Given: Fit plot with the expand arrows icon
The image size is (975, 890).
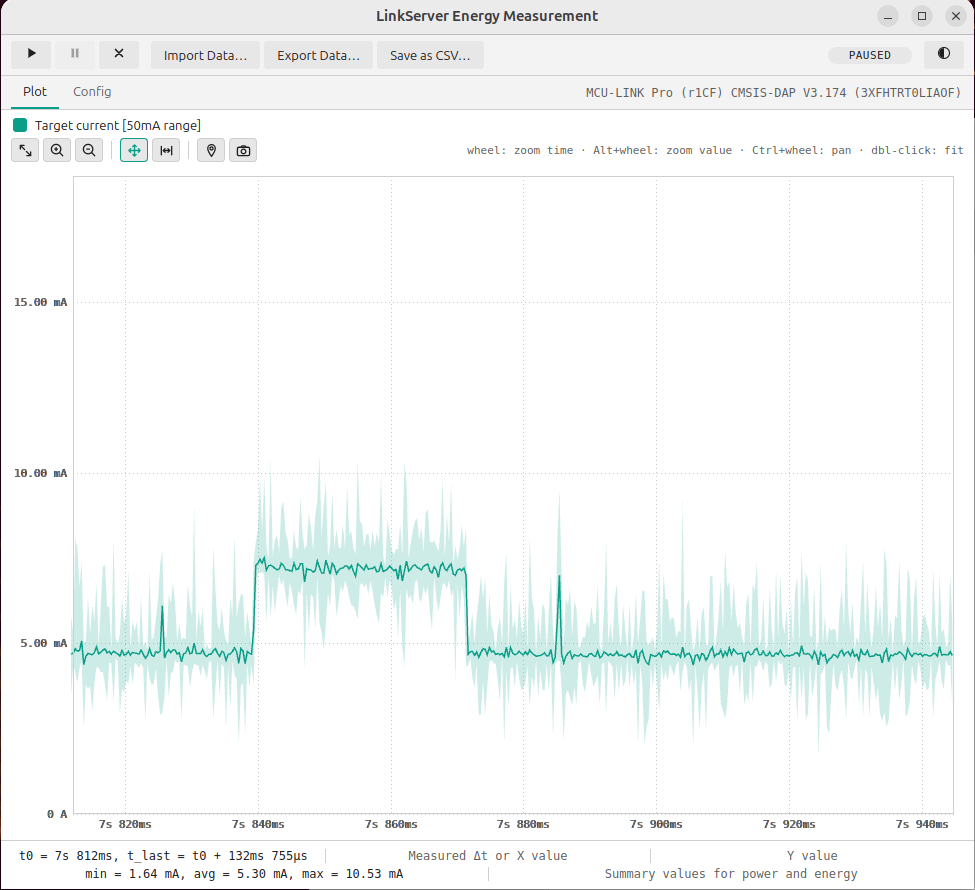Looking at the screenshot, I should (25, 151).
